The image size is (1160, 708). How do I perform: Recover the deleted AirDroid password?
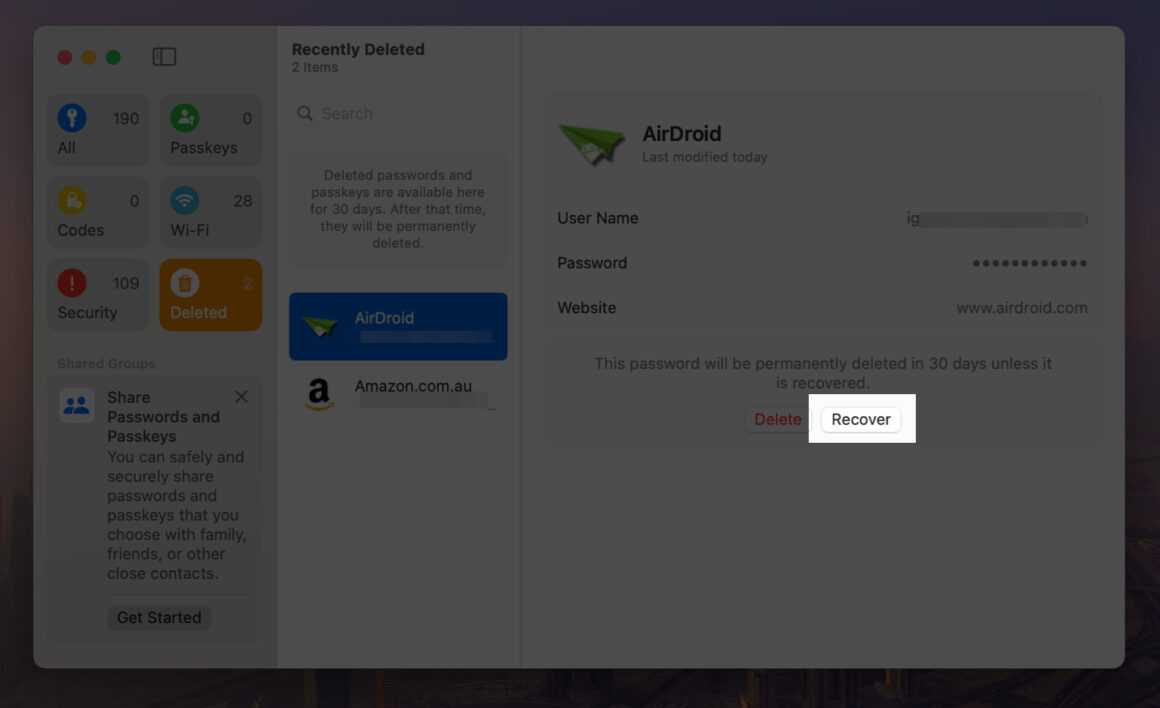pos(860,419)
